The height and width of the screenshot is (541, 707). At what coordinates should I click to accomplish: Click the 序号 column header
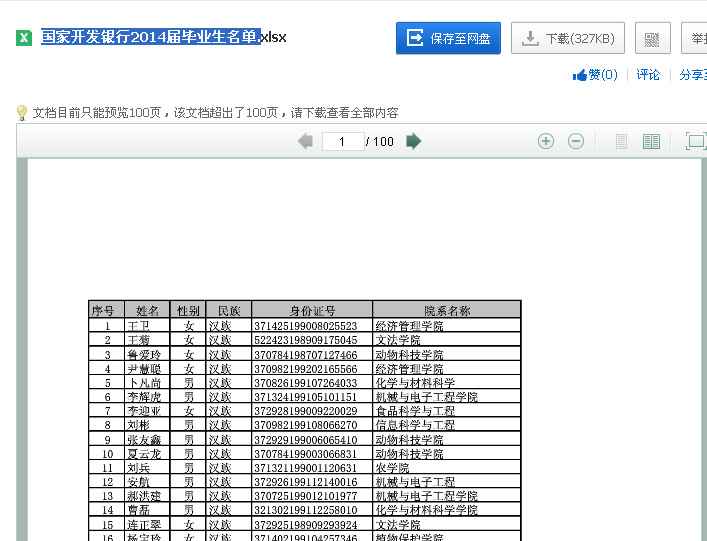pos(106,310)
